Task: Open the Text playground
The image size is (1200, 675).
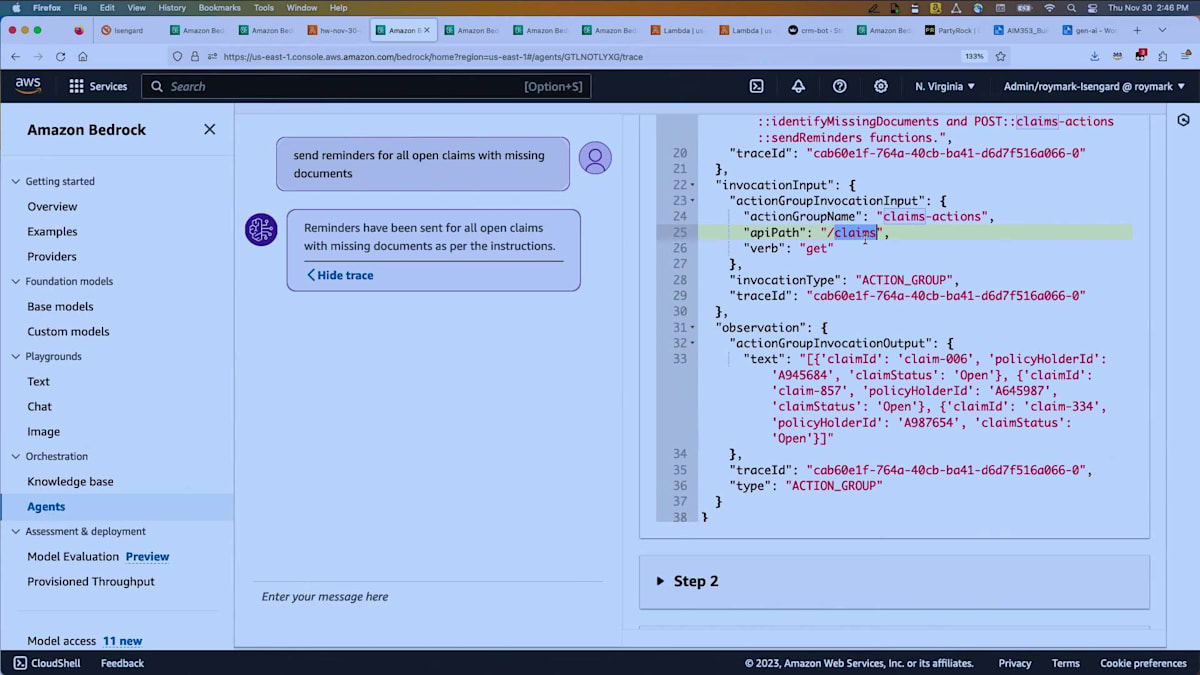Action: point(38,381)
